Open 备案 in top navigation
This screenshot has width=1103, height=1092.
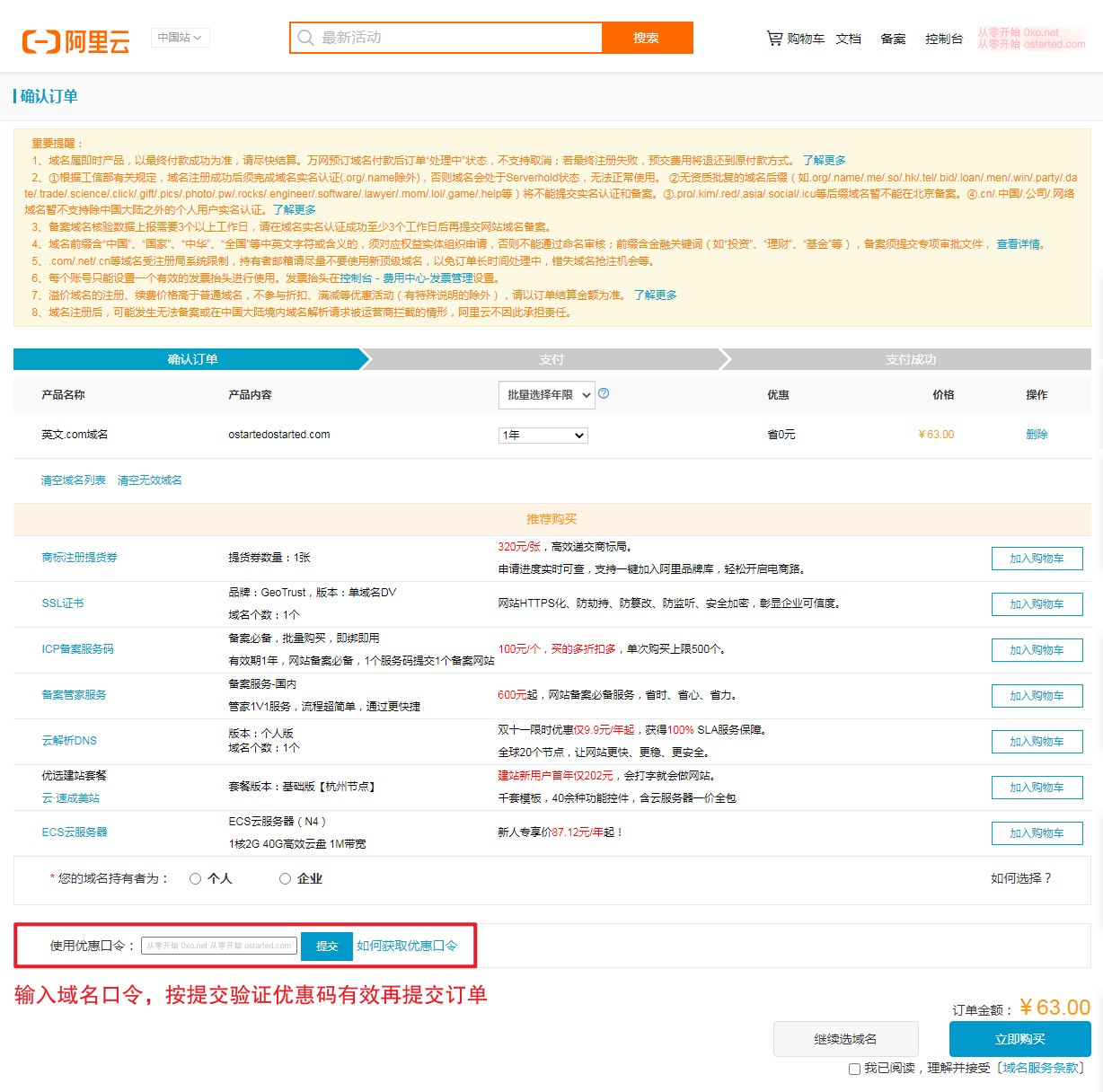pos(893,39)
